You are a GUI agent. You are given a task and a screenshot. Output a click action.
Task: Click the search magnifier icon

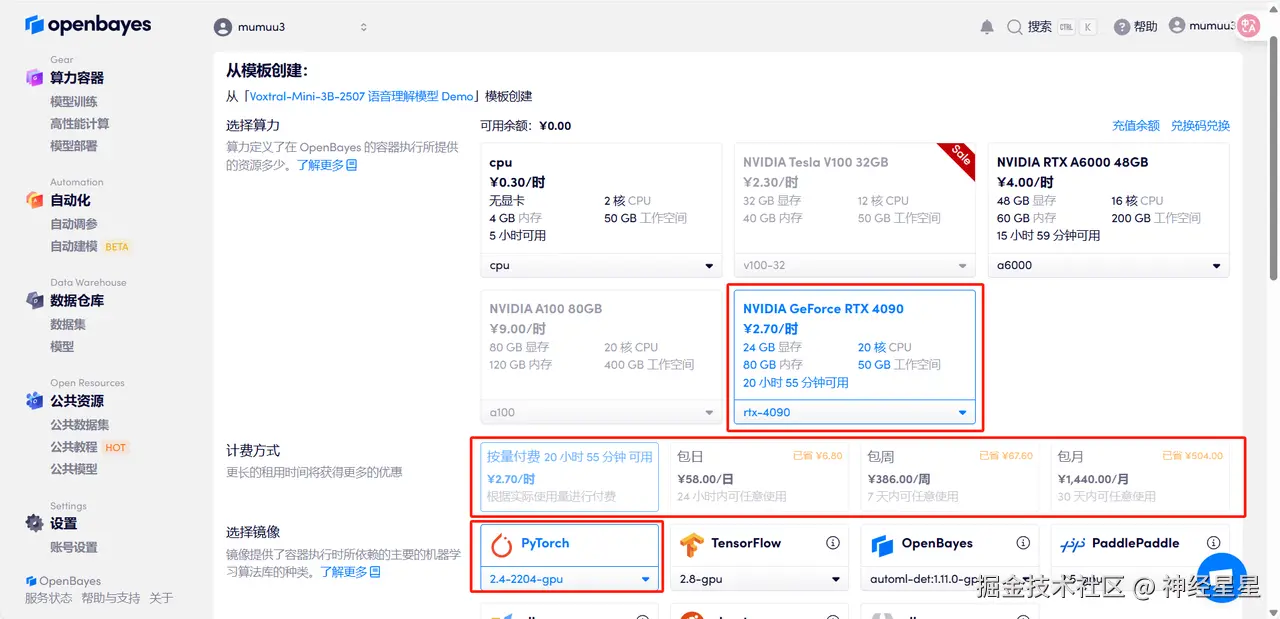(x=1015, y=27)
